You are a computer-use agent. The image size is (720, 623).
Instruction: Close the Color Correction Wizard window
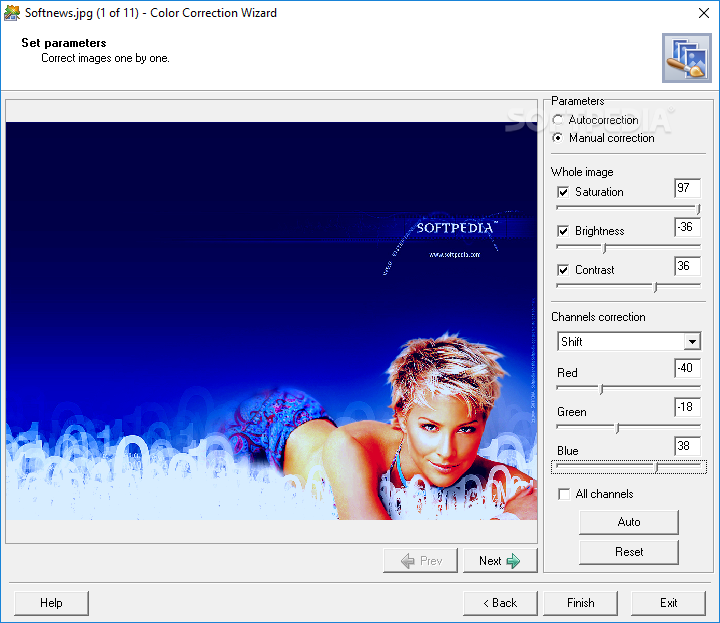[703, 13]
